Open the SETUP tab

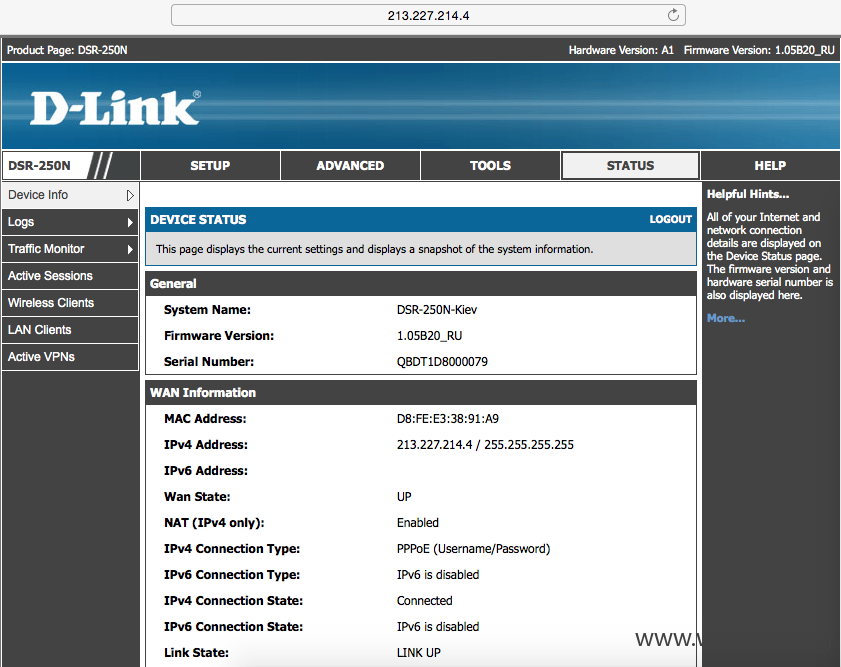coord(210,166)
